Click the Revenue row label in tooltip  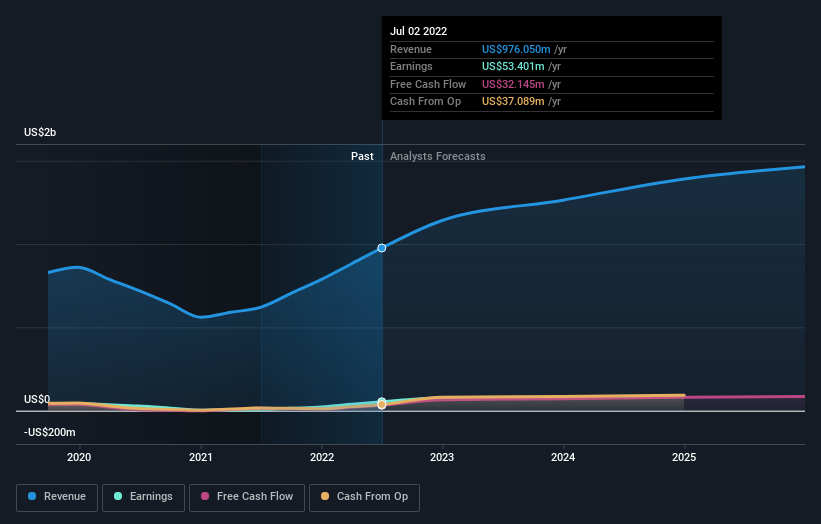tap(411, 49)
